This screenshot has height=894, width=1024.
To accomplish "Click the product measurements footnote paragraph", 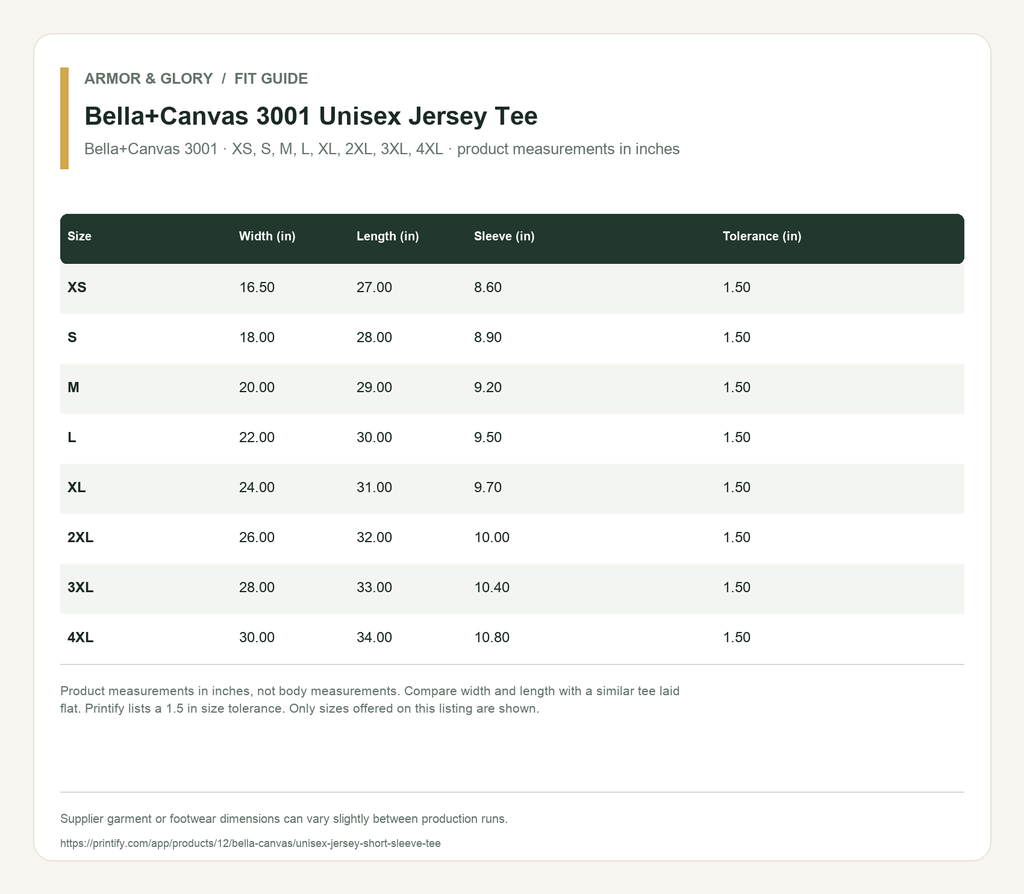I will coord(370,699).
